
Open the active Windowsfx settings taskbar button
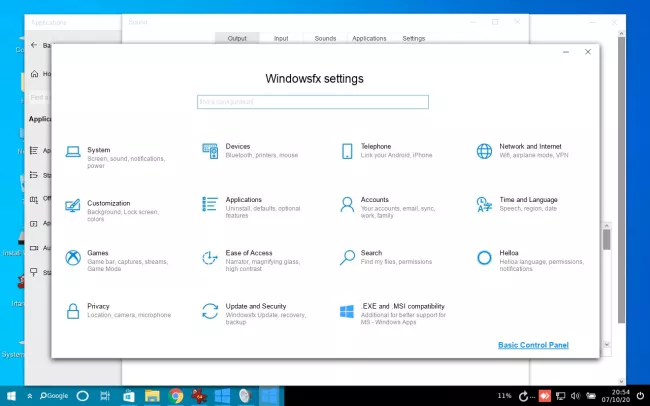(270, 396)
